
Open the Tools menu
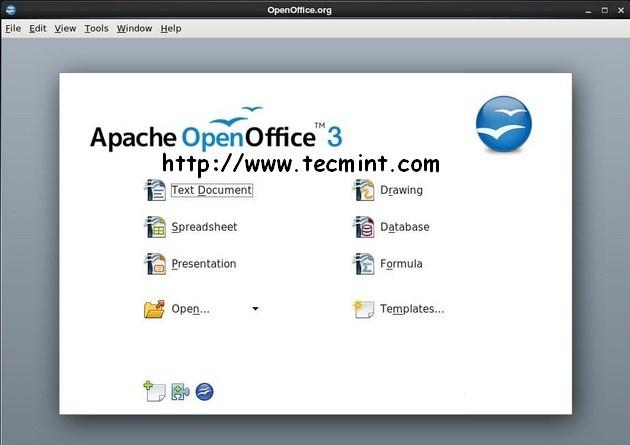(x=96, y=28)
